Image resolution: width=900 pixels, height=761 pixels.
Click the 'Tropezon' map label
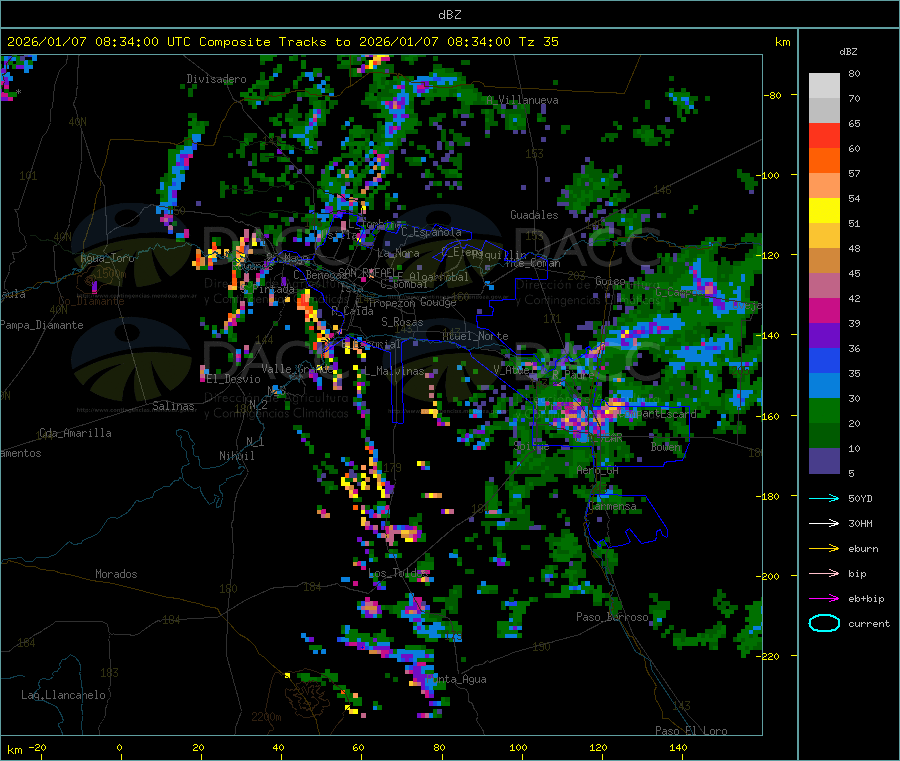[x=391, y=303]
